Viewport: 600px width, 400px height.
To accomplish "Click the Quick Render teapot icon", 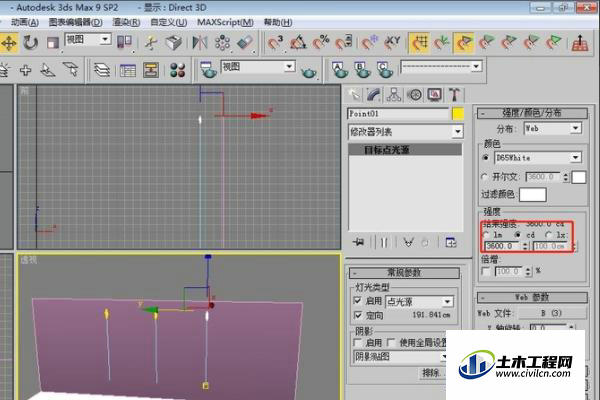I will pyautogui.click(x=308, y=71).
